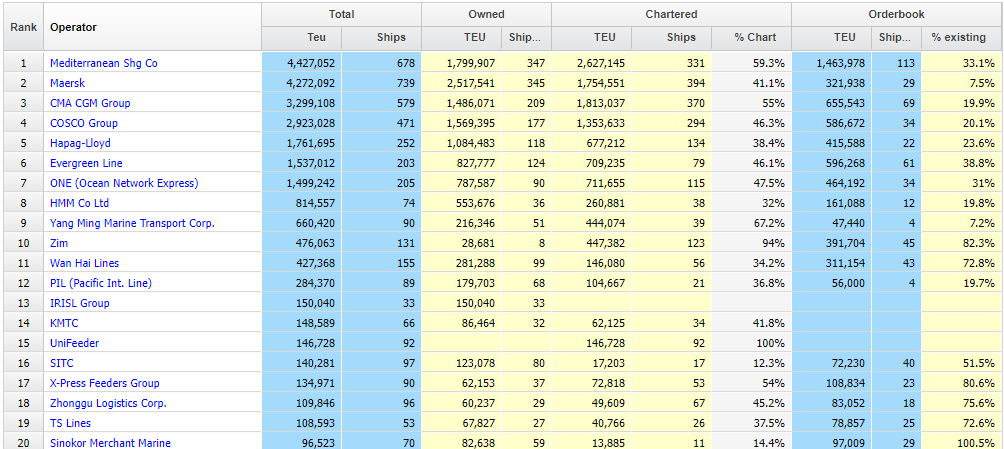Select Zhonggu Logistics total TEU 109,846

tap(302, 403)
